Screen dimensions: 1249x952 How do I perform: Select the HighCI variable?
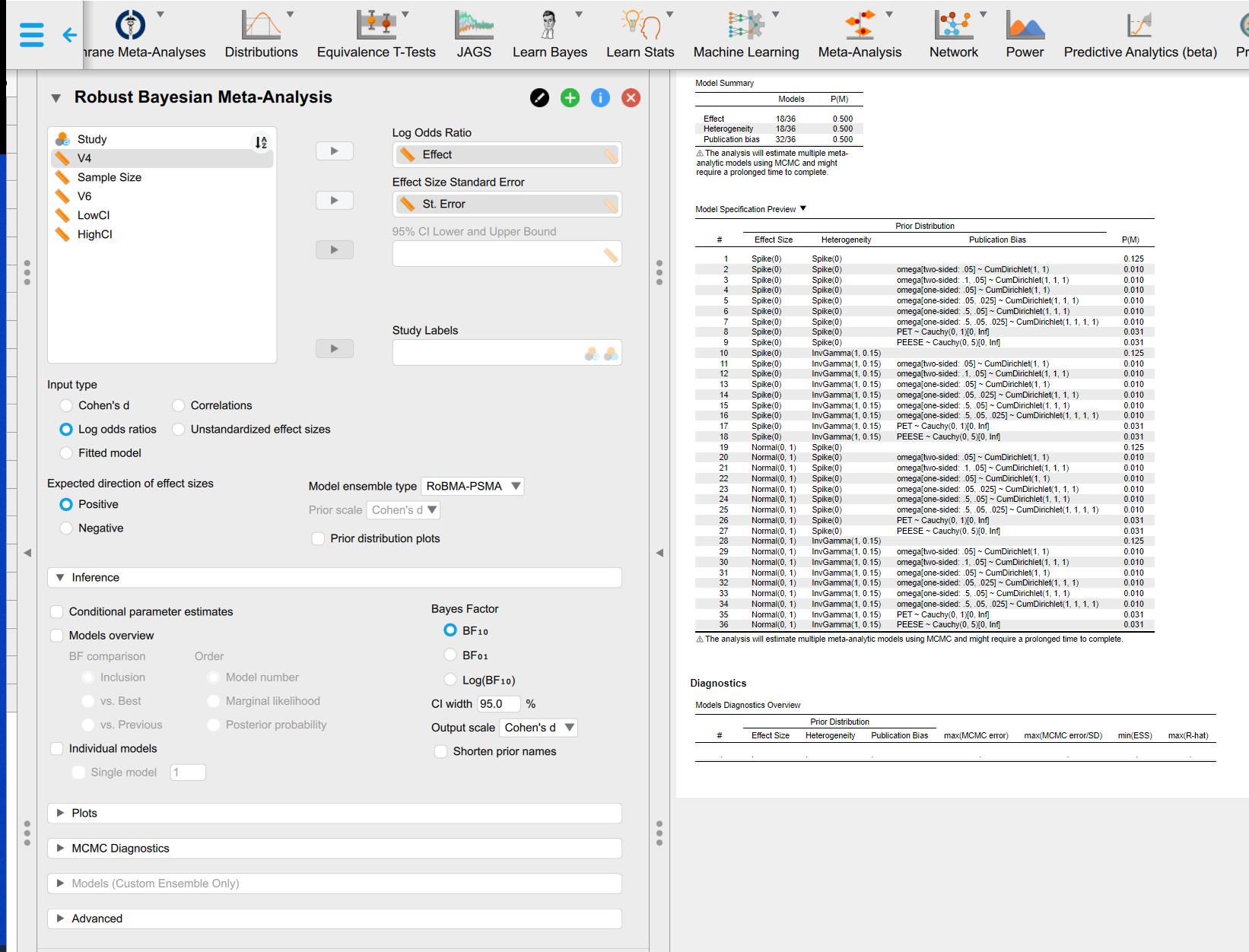[162, 234]
